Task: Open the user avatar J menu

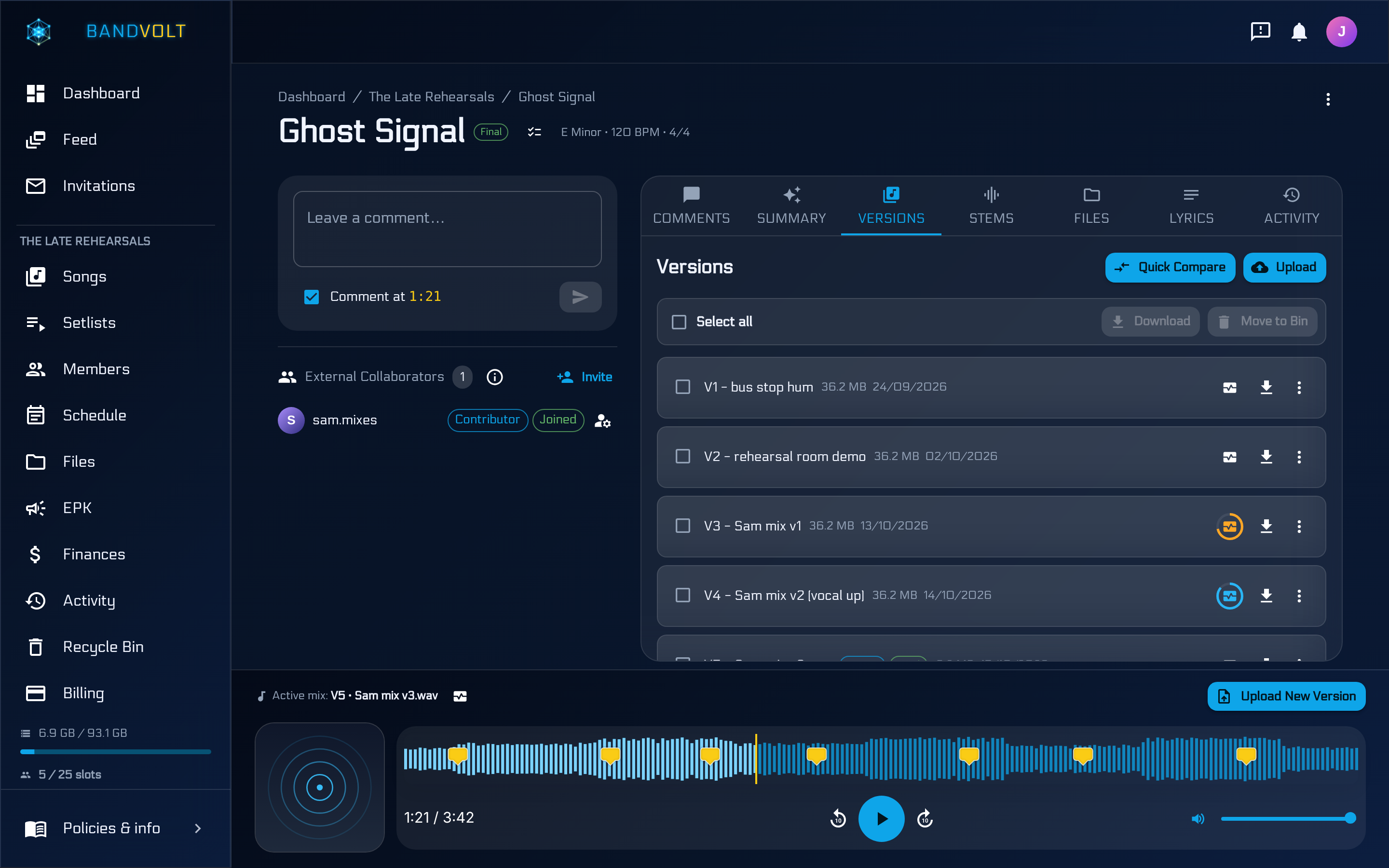Action: coord(1341,31)
